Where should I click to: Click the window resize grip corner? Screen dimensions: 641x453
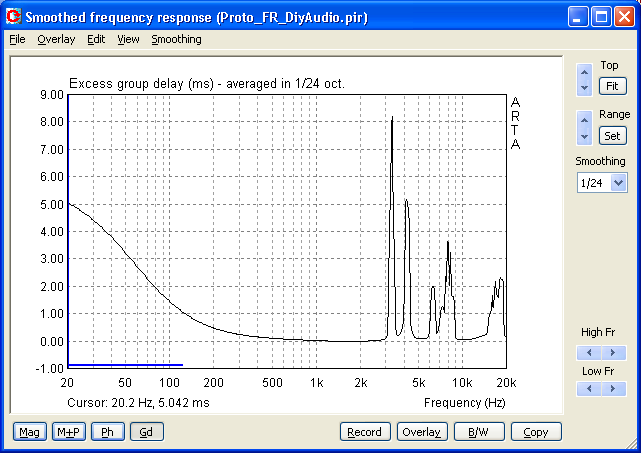(x=631, y=443)
